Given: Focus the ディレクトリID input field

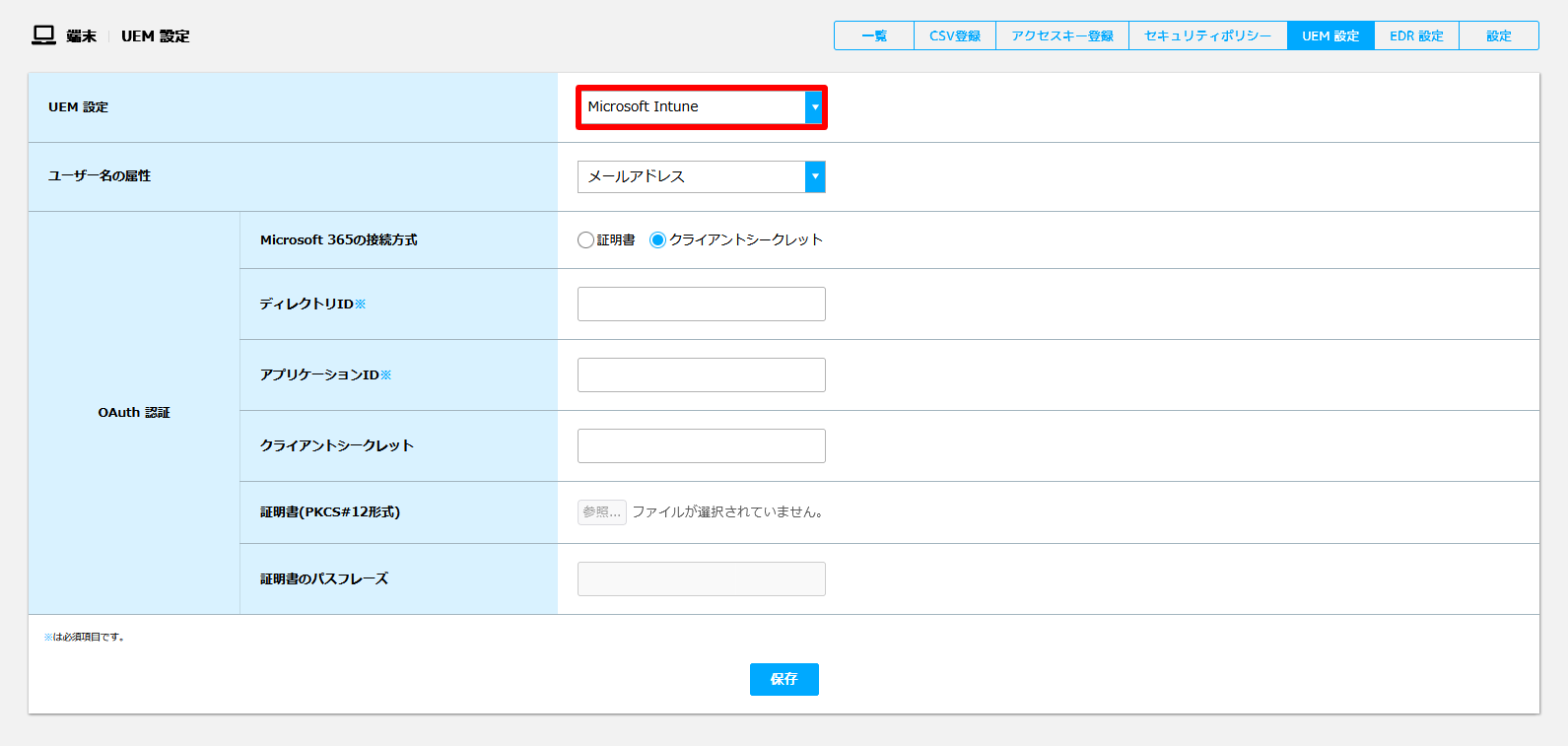Looking at the screenshot, I should [x=701, y=304].
